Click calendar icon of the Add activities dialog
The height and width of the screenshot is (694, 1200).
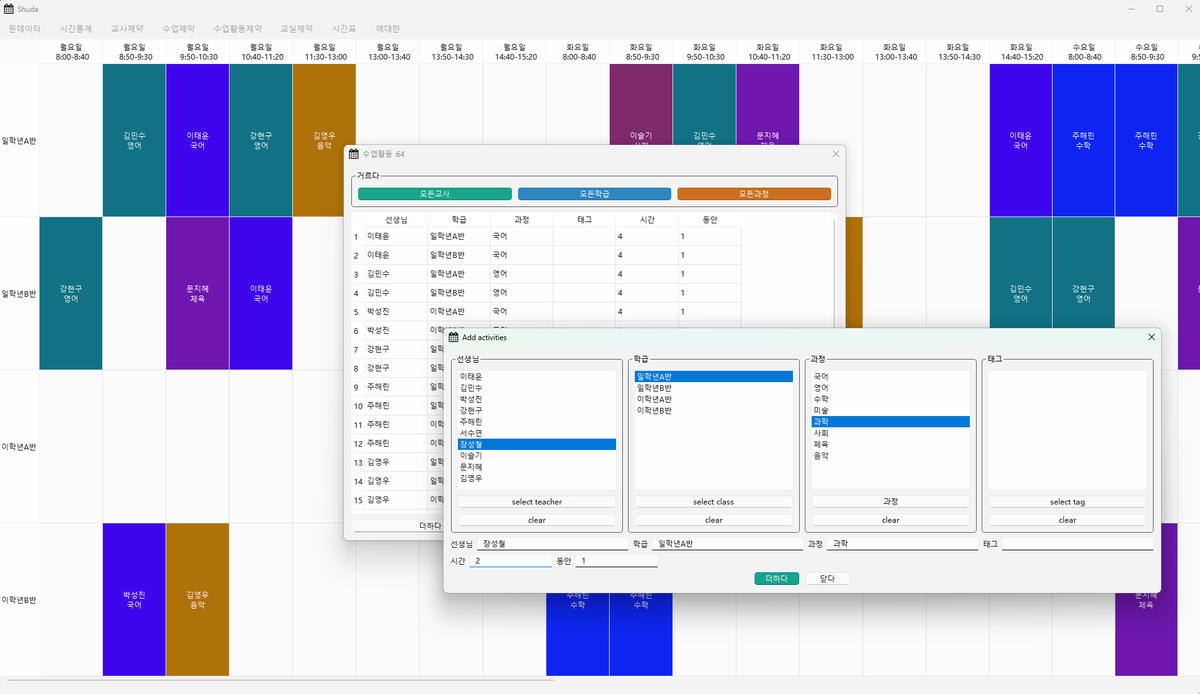[x=453, y=337]
